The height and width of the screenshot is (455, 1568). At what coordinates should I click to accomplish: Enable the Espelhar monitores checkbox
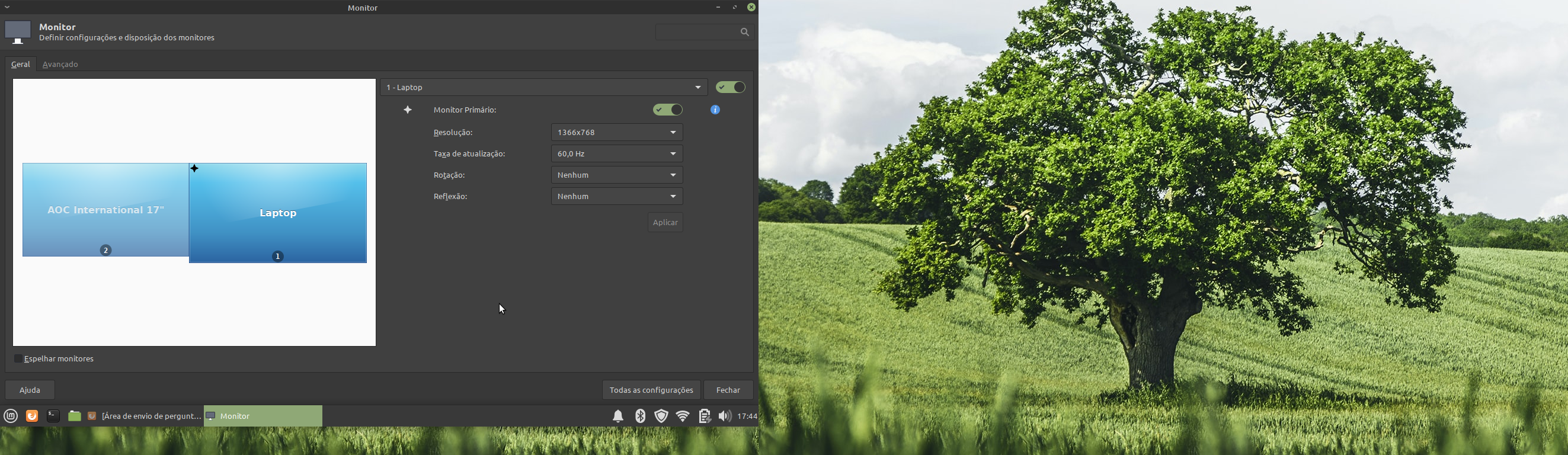pyautogui.click(x=18, y=359)
